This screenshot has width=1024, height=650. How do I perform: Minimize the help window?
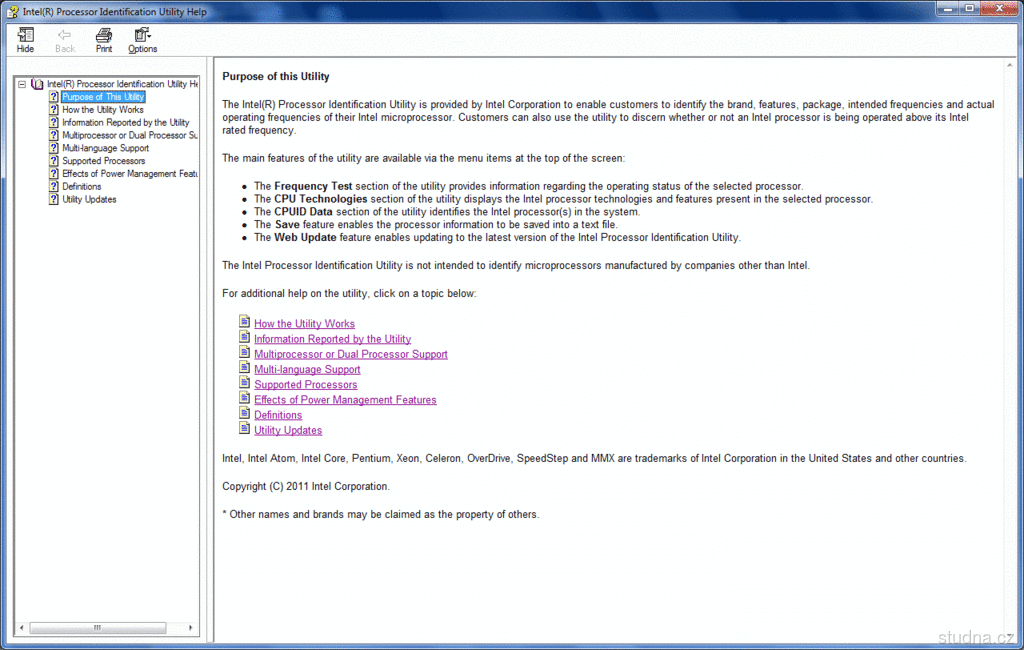point(947,8)
